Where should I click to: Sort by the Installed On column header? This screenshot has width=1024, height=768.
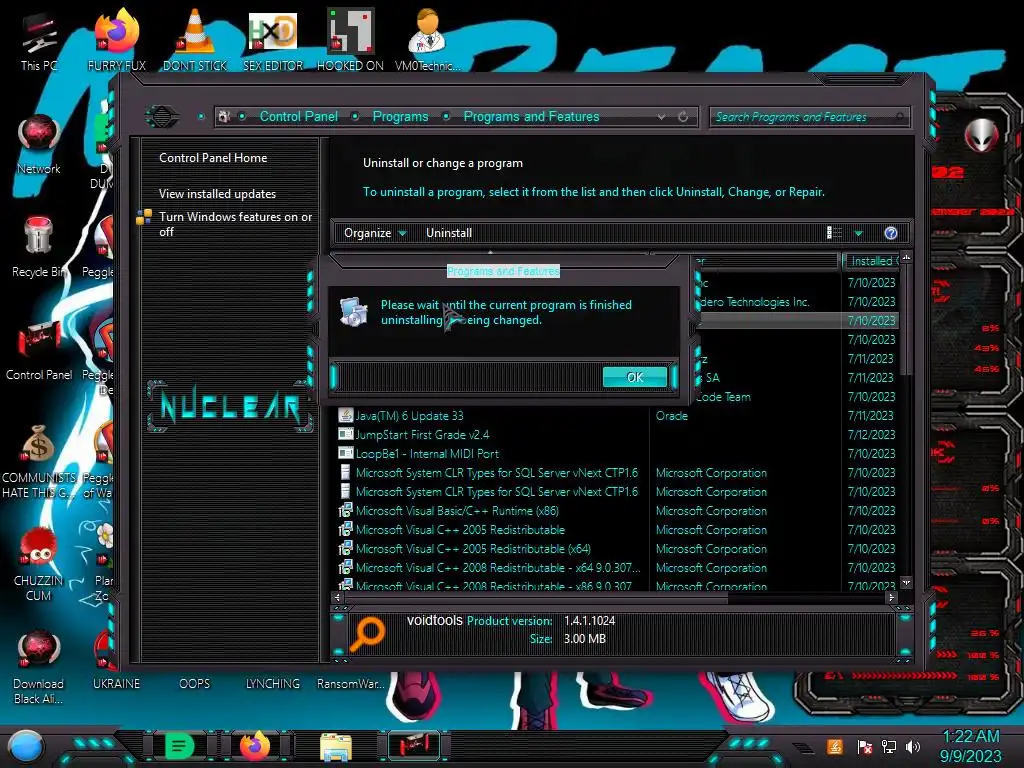[x=871, y=261]
